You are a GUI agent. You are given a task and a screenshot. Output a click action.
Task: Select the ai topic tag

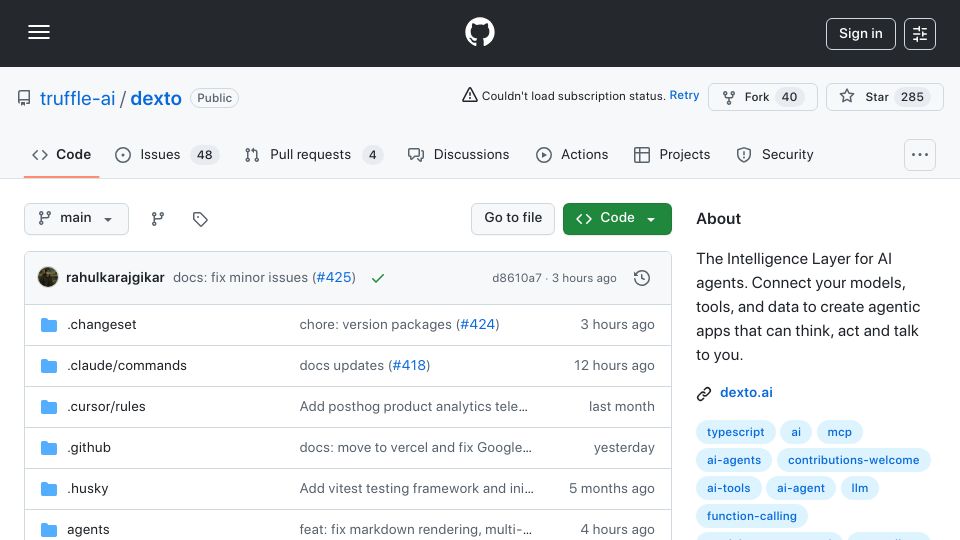[x=796, y=432]
